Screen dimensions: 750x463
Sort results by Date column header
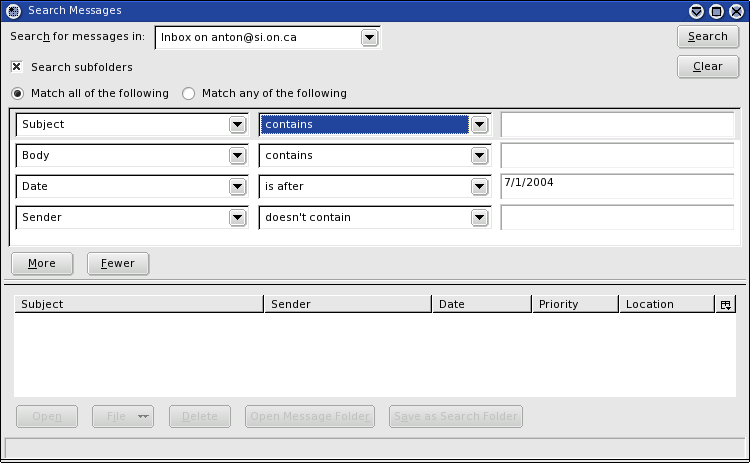click(x=482, y=304)
